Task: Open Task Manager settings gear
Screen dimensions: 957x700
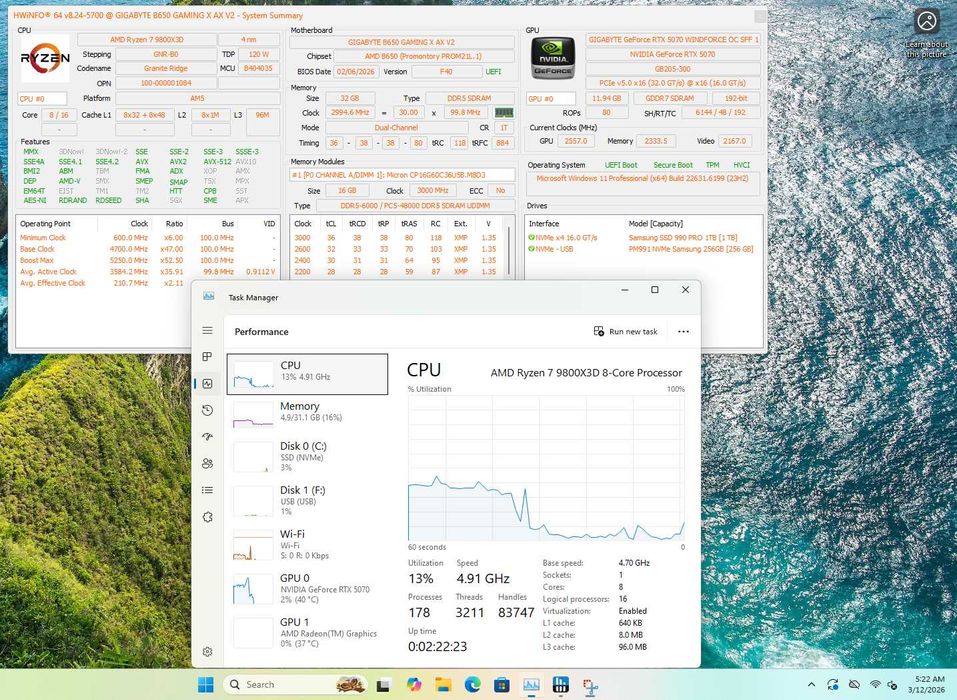Action: pyautogui.click(x=208, y=652)
